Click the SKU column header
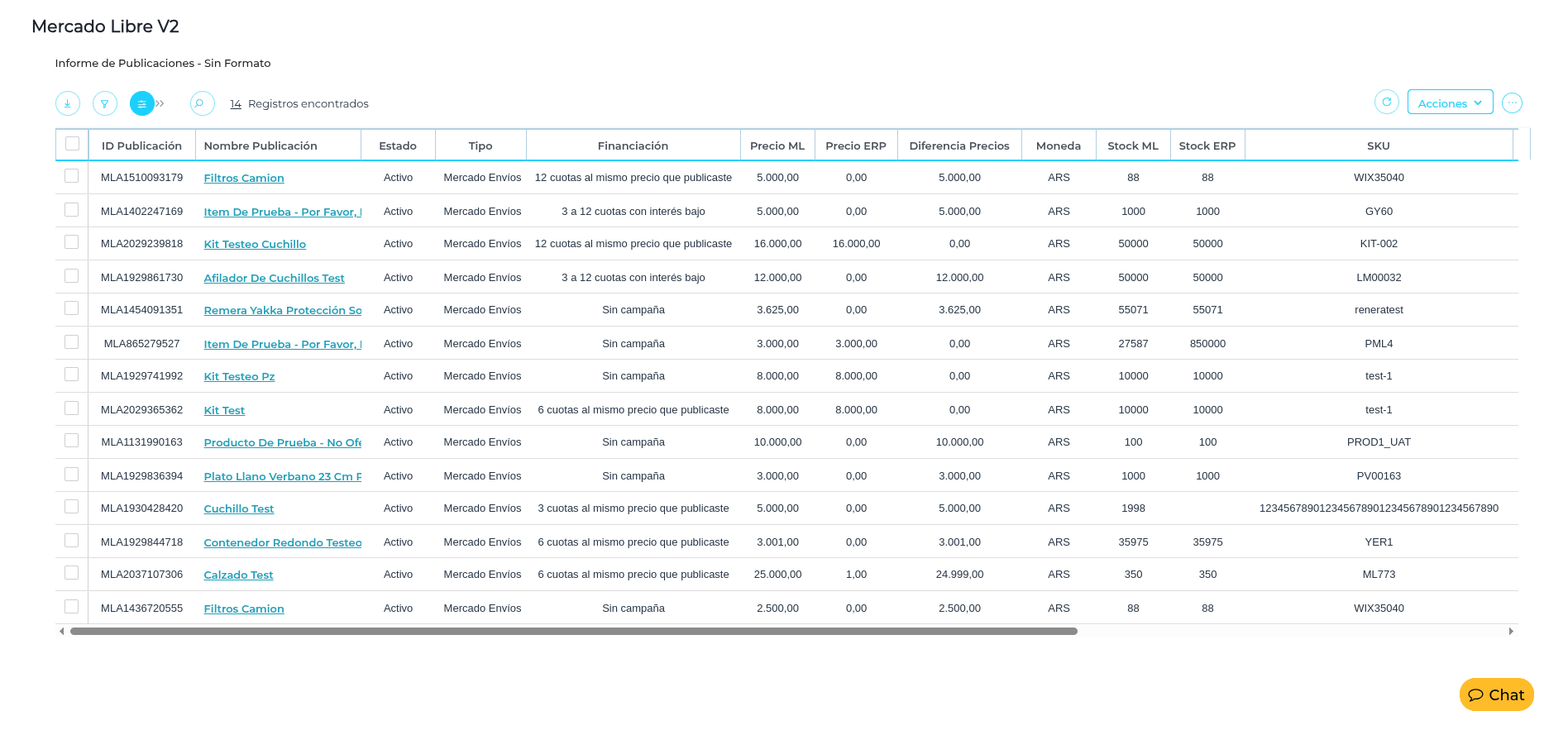This screenshot has height=735, width=1568. tap(1379, 146)
